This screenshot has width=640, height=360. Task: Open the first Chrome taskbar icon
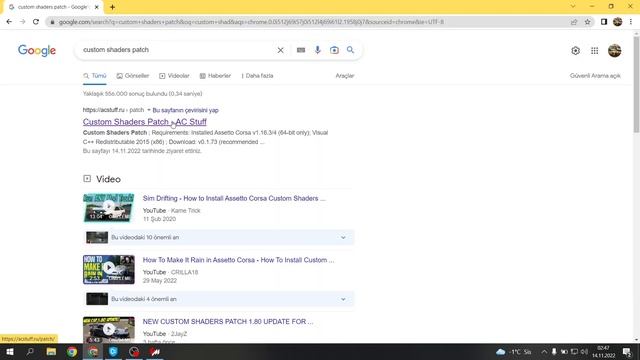(x=72, y=352)
